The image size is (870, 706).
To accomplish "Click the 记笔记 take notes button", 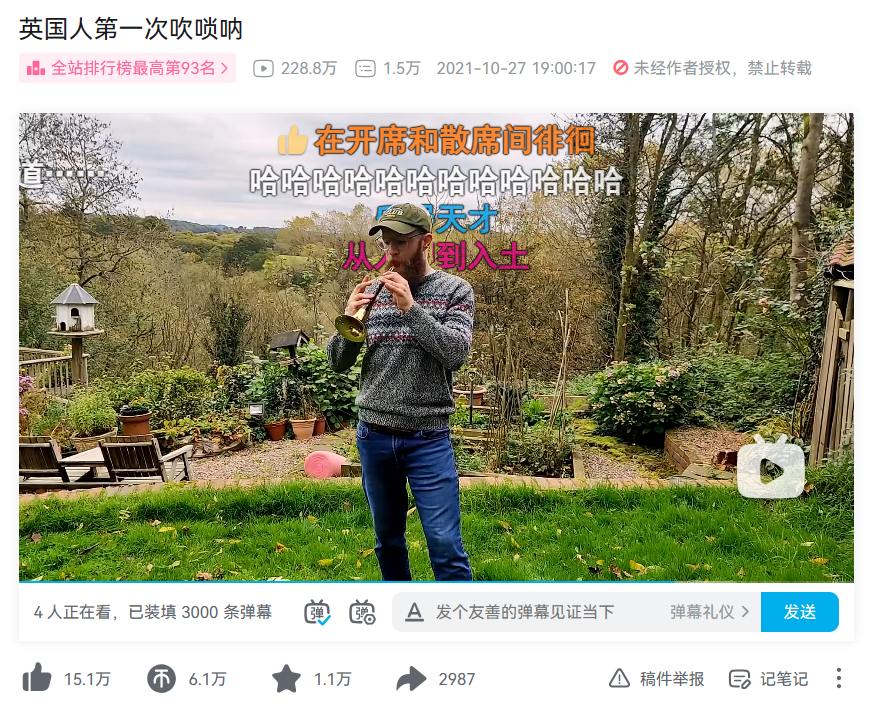I will [768, 679].
